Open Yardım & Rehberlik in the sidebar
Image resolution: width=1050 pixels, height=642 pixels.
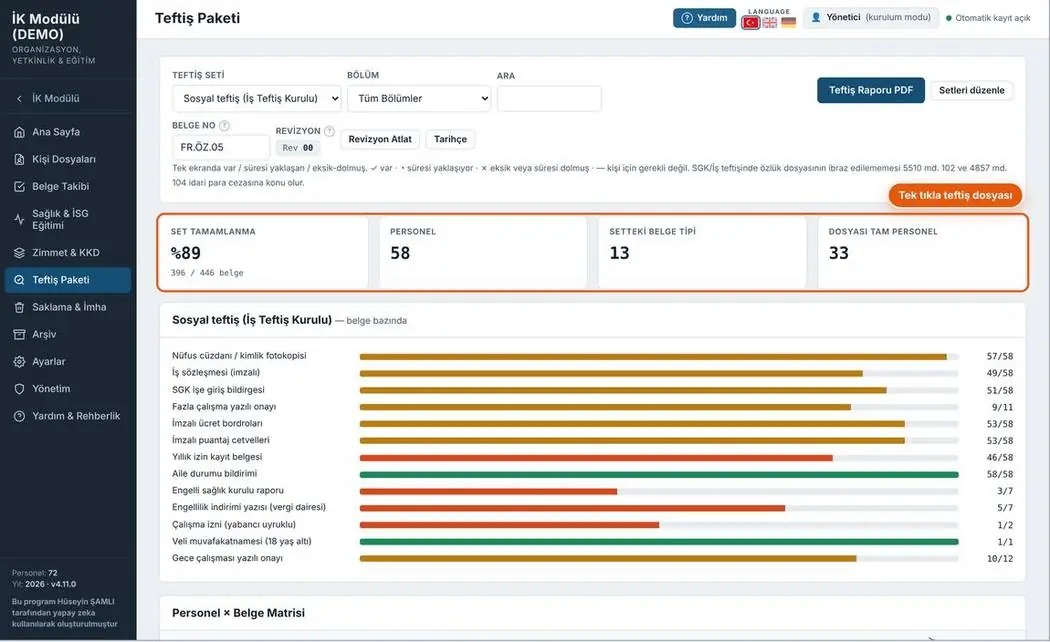point(68,416)
